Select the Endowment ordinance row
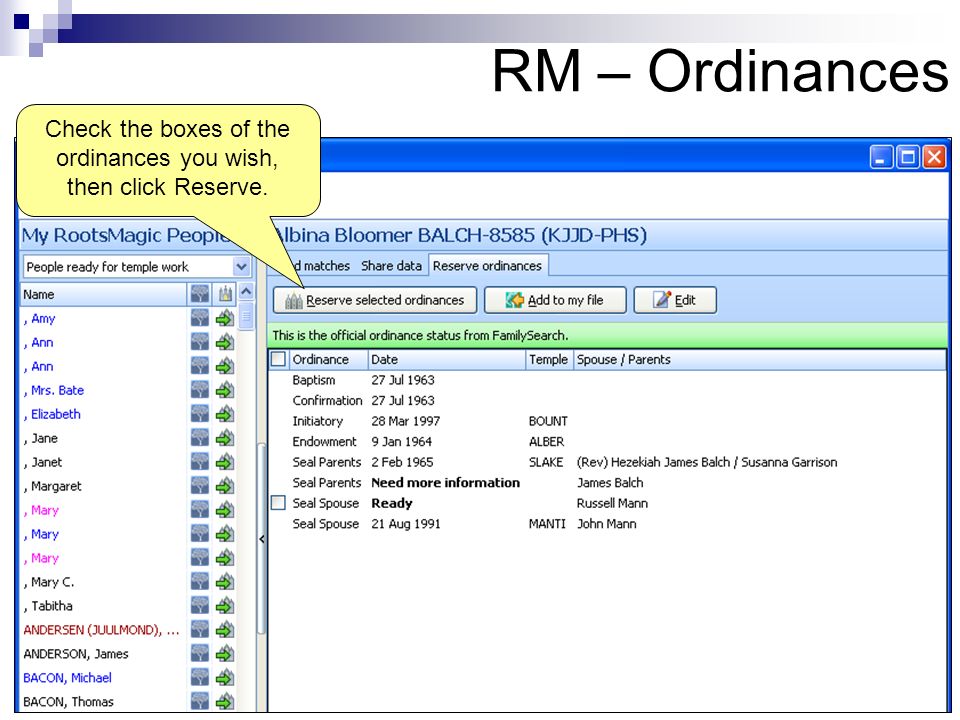 606,441
